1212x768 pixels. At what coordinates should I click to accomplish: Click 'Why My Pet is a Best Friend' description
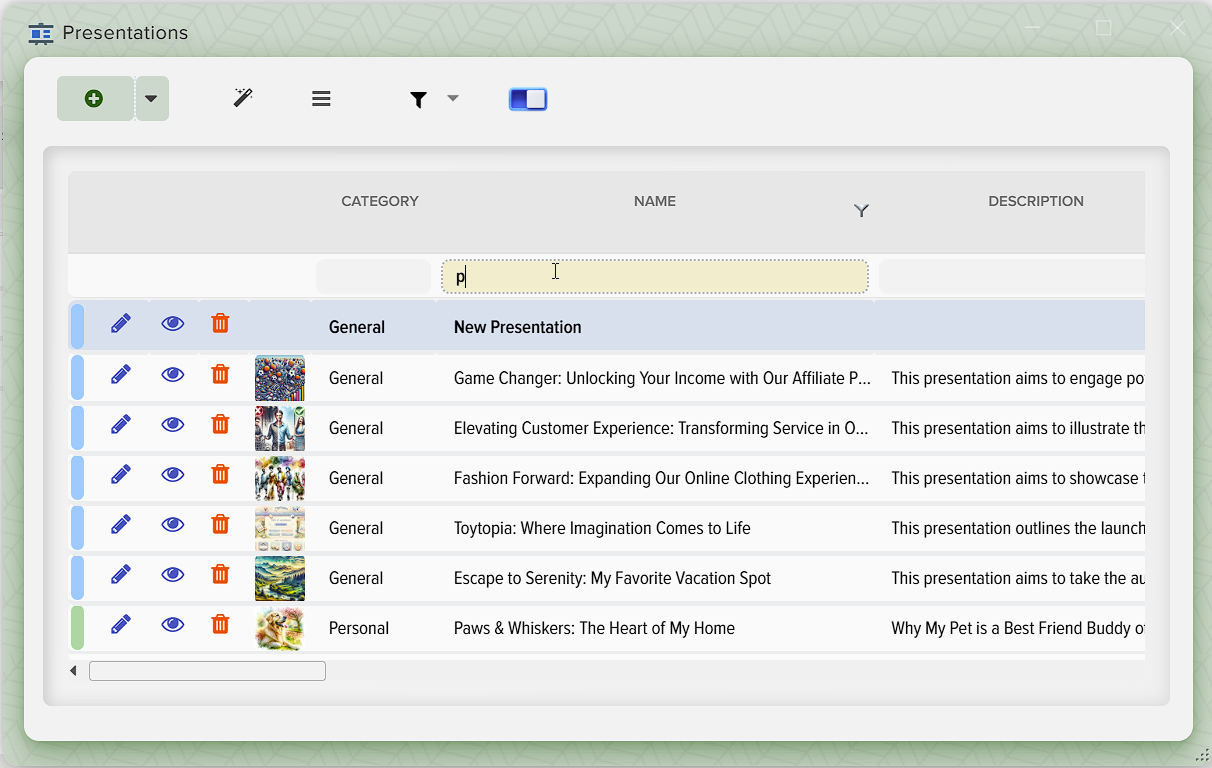point(1018,628)
